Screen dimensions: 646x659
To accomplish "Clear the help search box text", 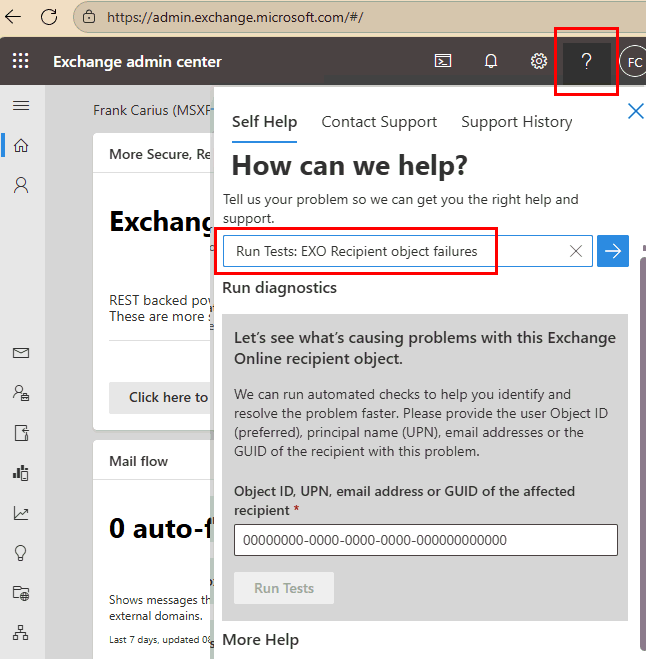I will pyautogui.click(x=576, y=252).
